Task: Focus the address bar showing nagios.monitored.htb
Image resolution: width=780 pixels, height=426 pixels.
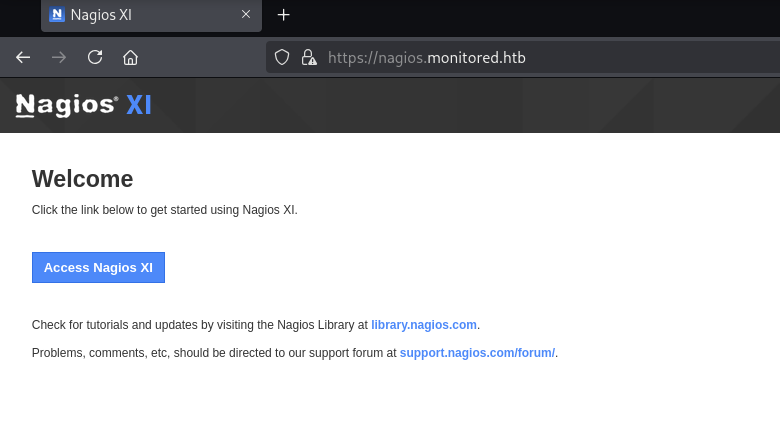Action: coord(523,58)
